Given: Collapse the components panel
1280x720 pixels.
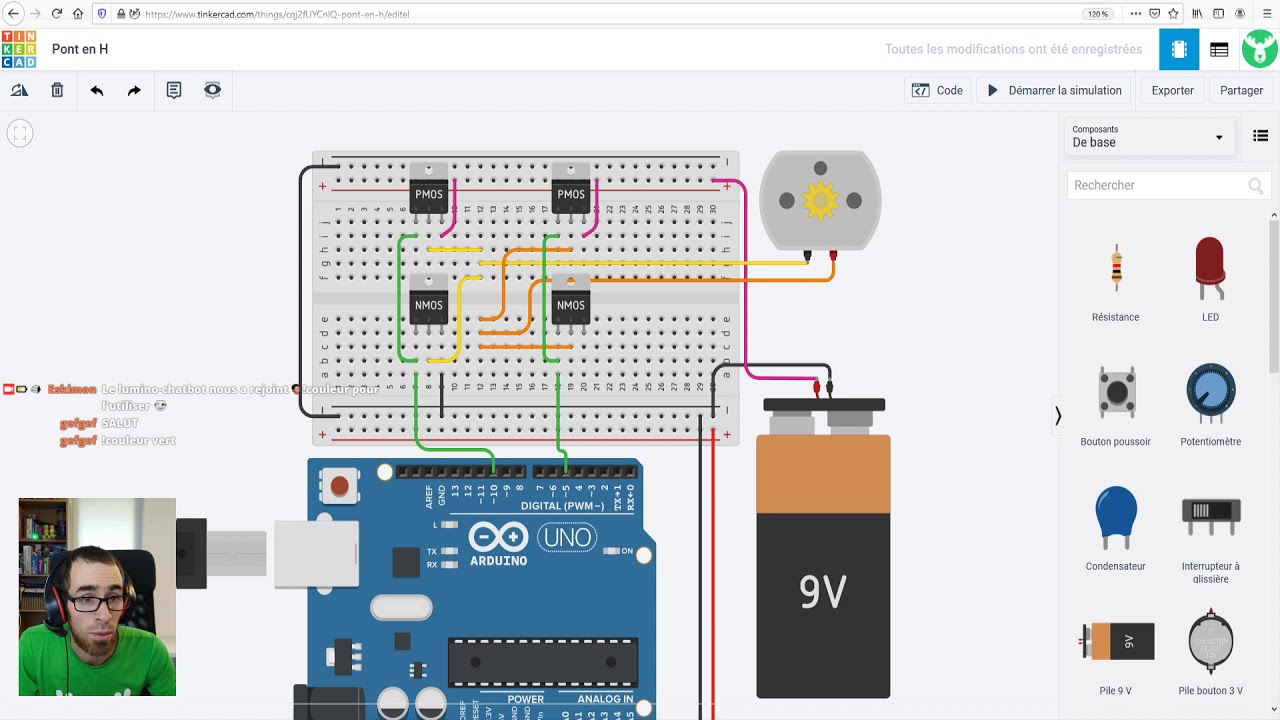Looking at the screenshot, I should click(1058, 416).
